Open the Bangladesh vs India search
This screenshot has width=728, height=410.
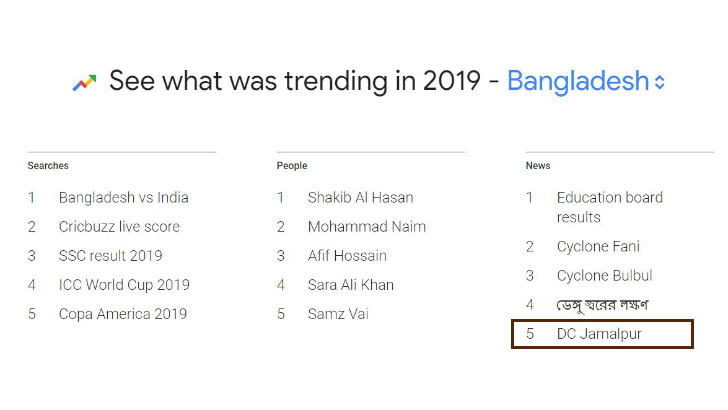(x=124, y=198)
